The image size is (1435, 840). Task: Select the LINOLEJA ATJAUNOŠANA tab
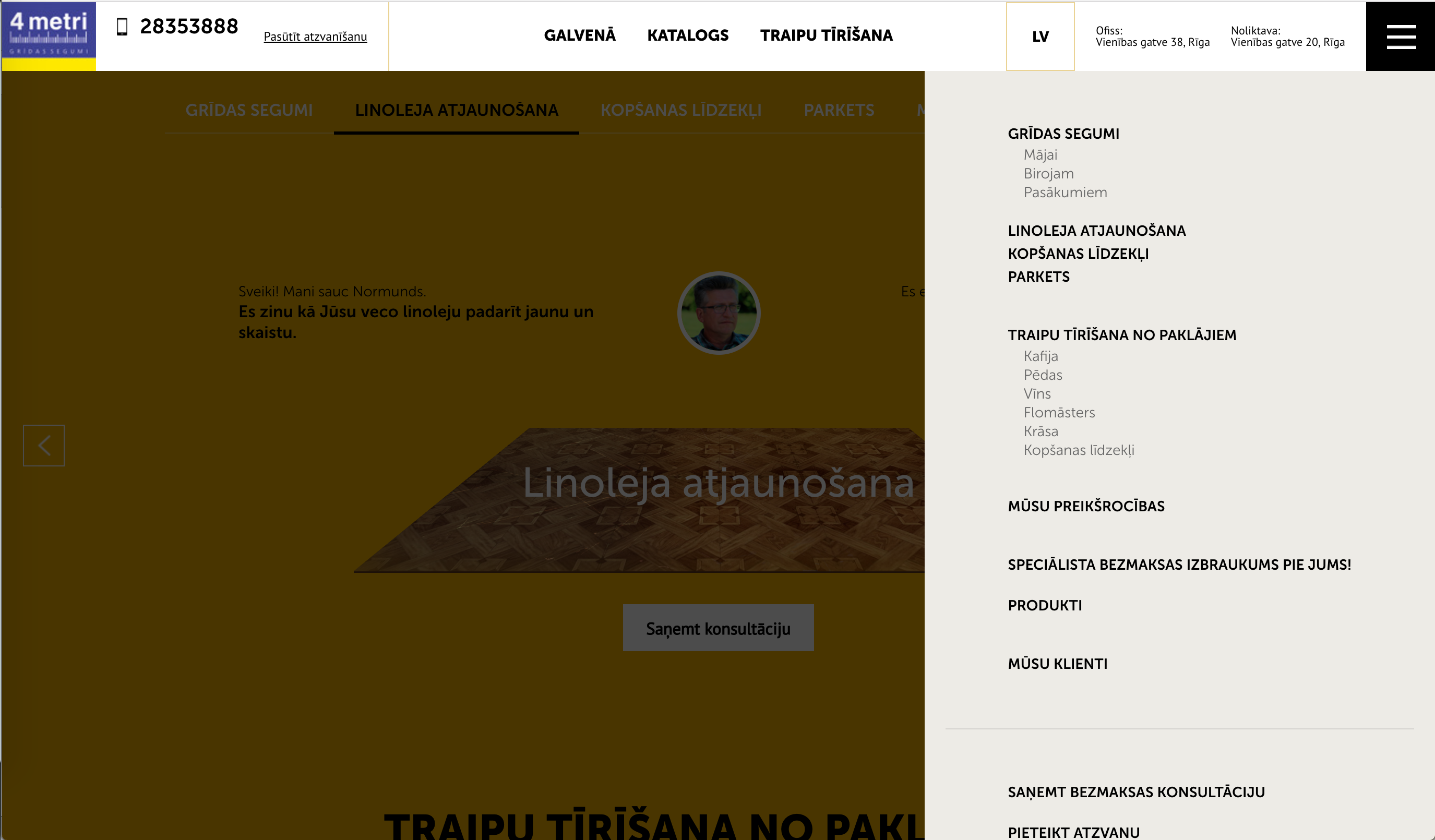click(x=456, y=110)
